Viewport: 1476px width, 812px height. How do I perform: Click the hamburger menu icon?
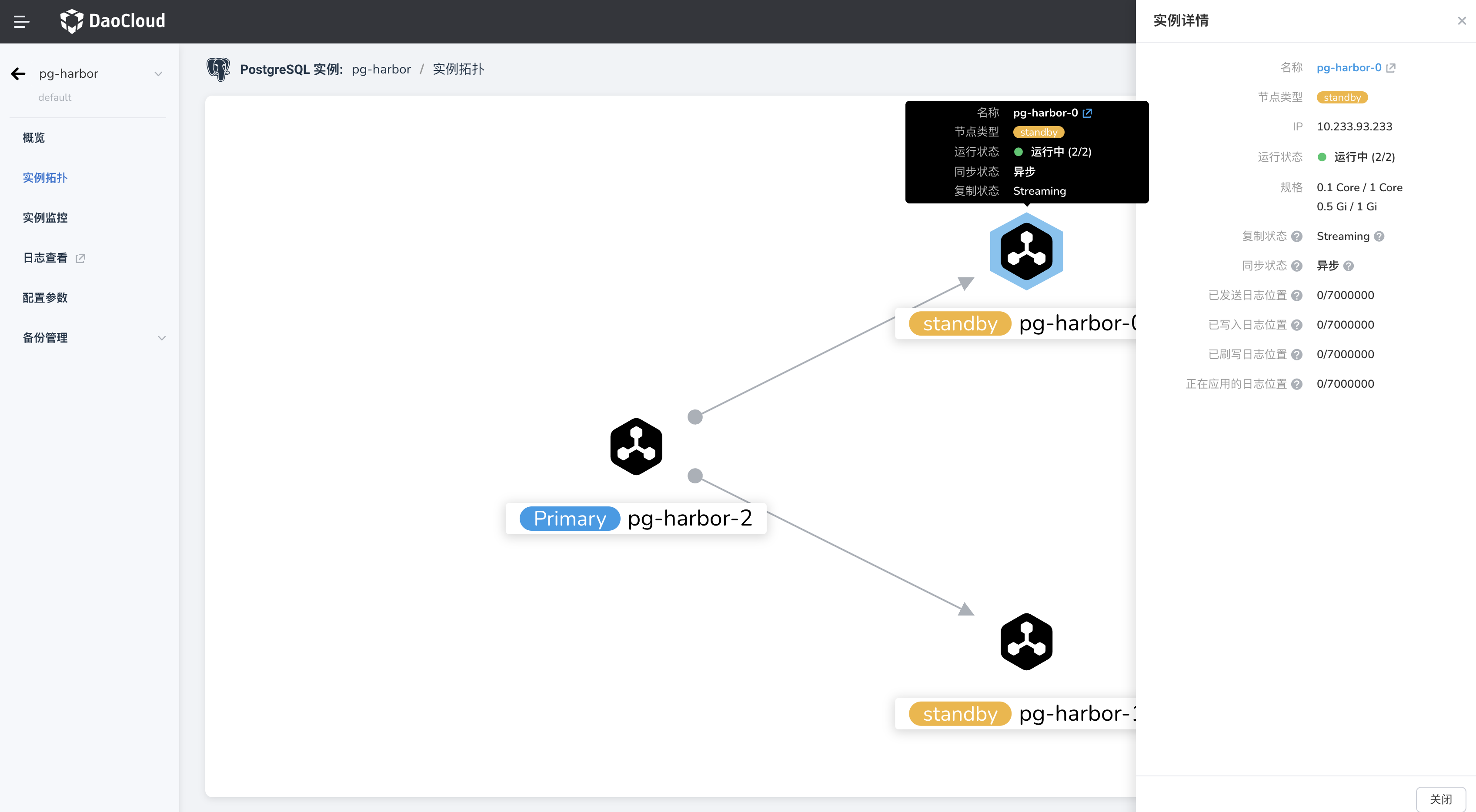(21, 22)
